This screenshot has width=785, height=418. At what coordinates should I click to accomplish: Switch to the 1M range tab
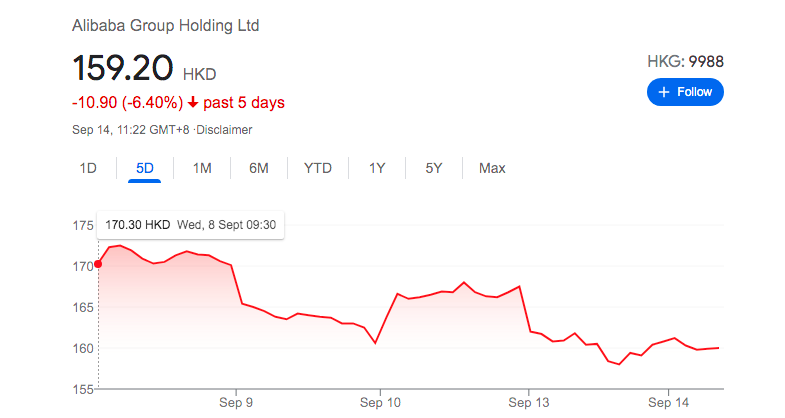pos(202,168)
